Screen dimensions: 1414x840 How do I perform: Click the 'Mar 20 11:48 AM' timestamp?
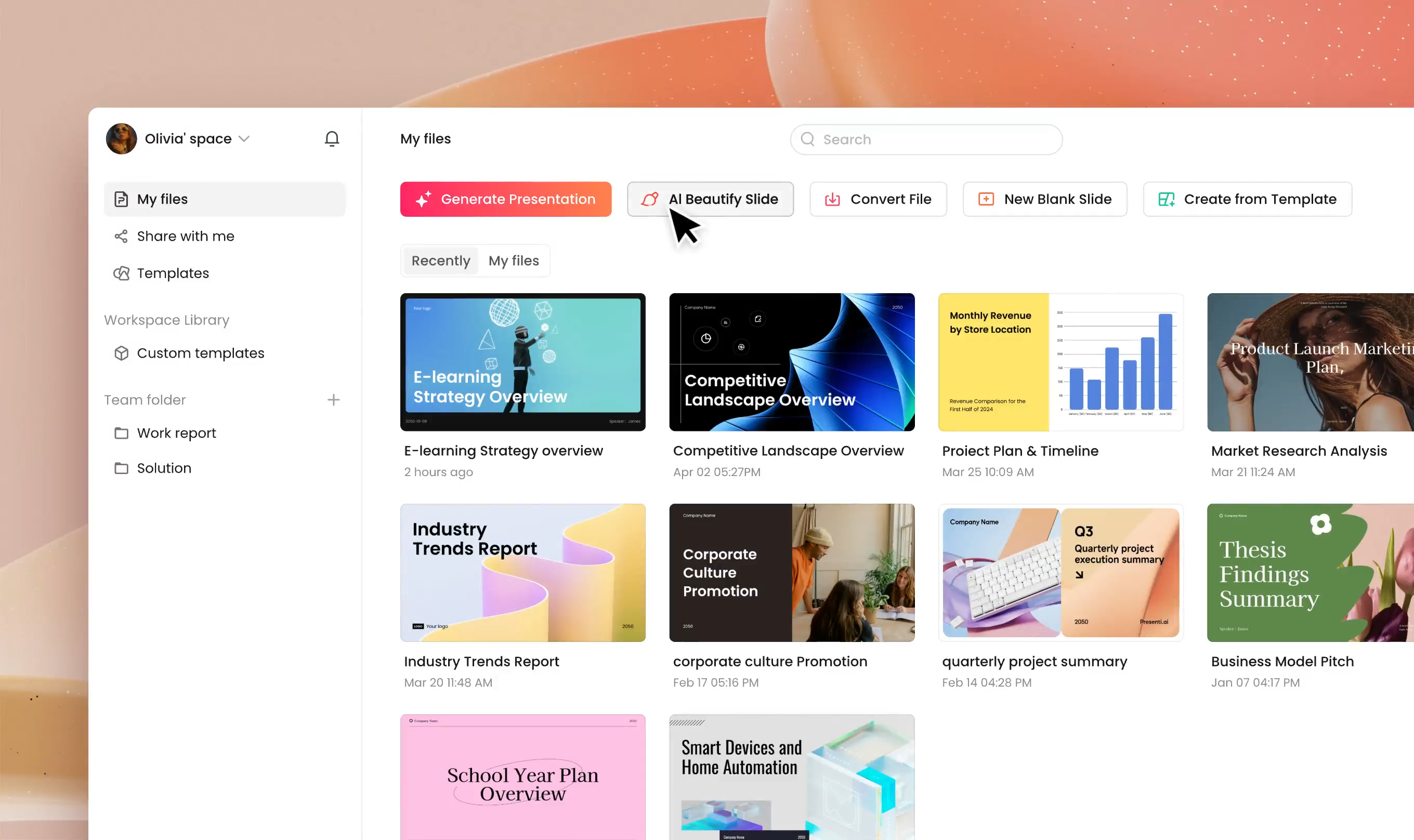pyautogui.click(x=448, y=682)
